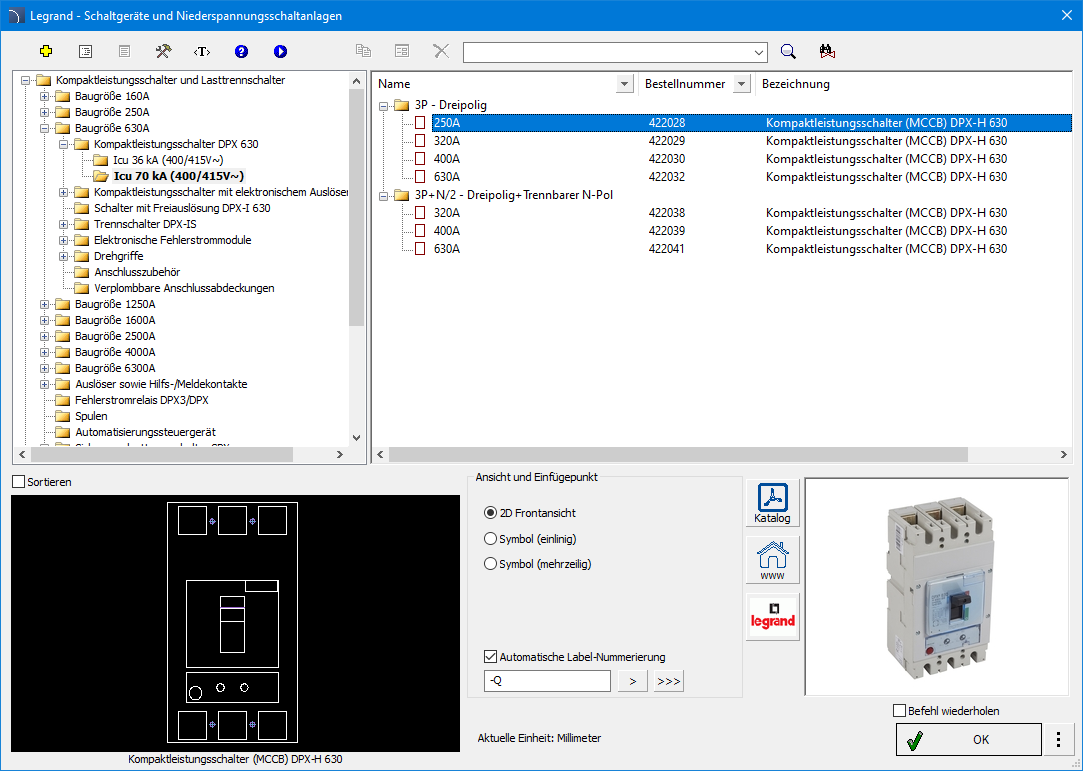Image resolution: width=1083 pixels, height=771 pixels.
Task: Open the Bestellnummer column filter dropdown
Action: [742, 84]
